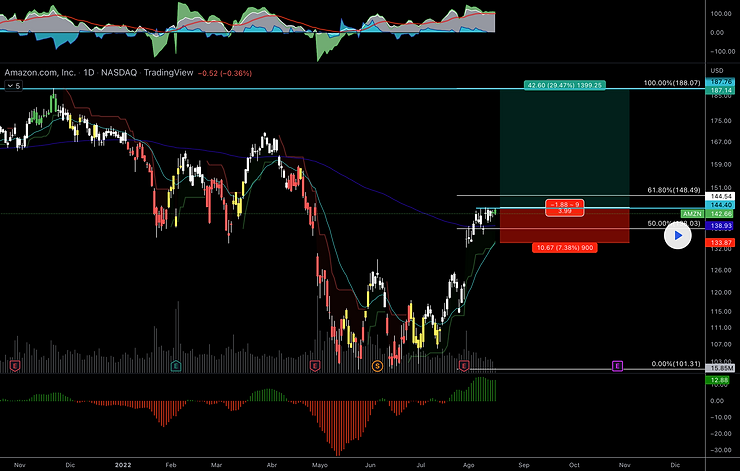Click the 15.85M volume tag

(720, 368)
